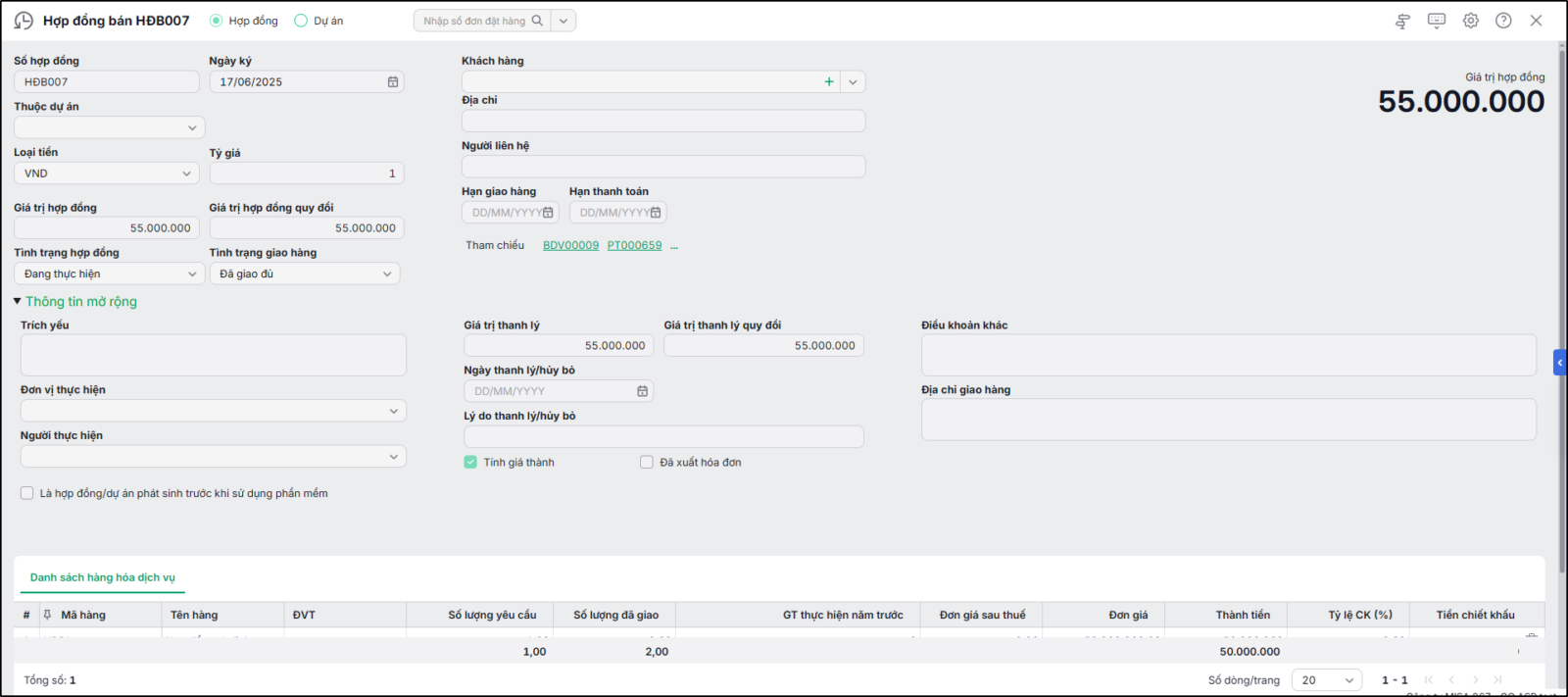Click the Giá trị hợp đồng quy đổi field
The image size is (1568, 697).
click(307, 227)
